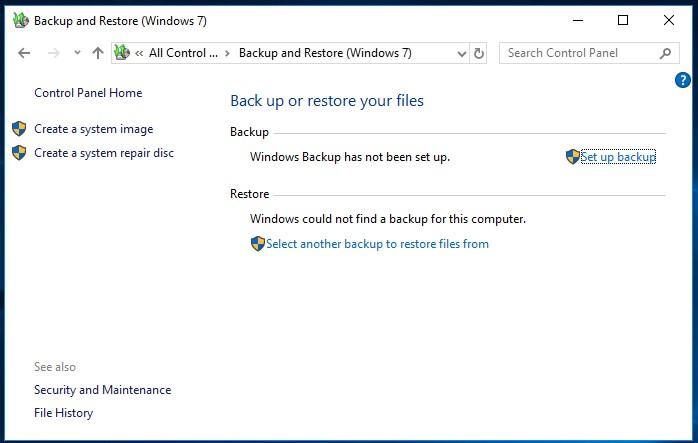
Task: Maximize the Backup and Restore window
Action: tap(623, 20)
